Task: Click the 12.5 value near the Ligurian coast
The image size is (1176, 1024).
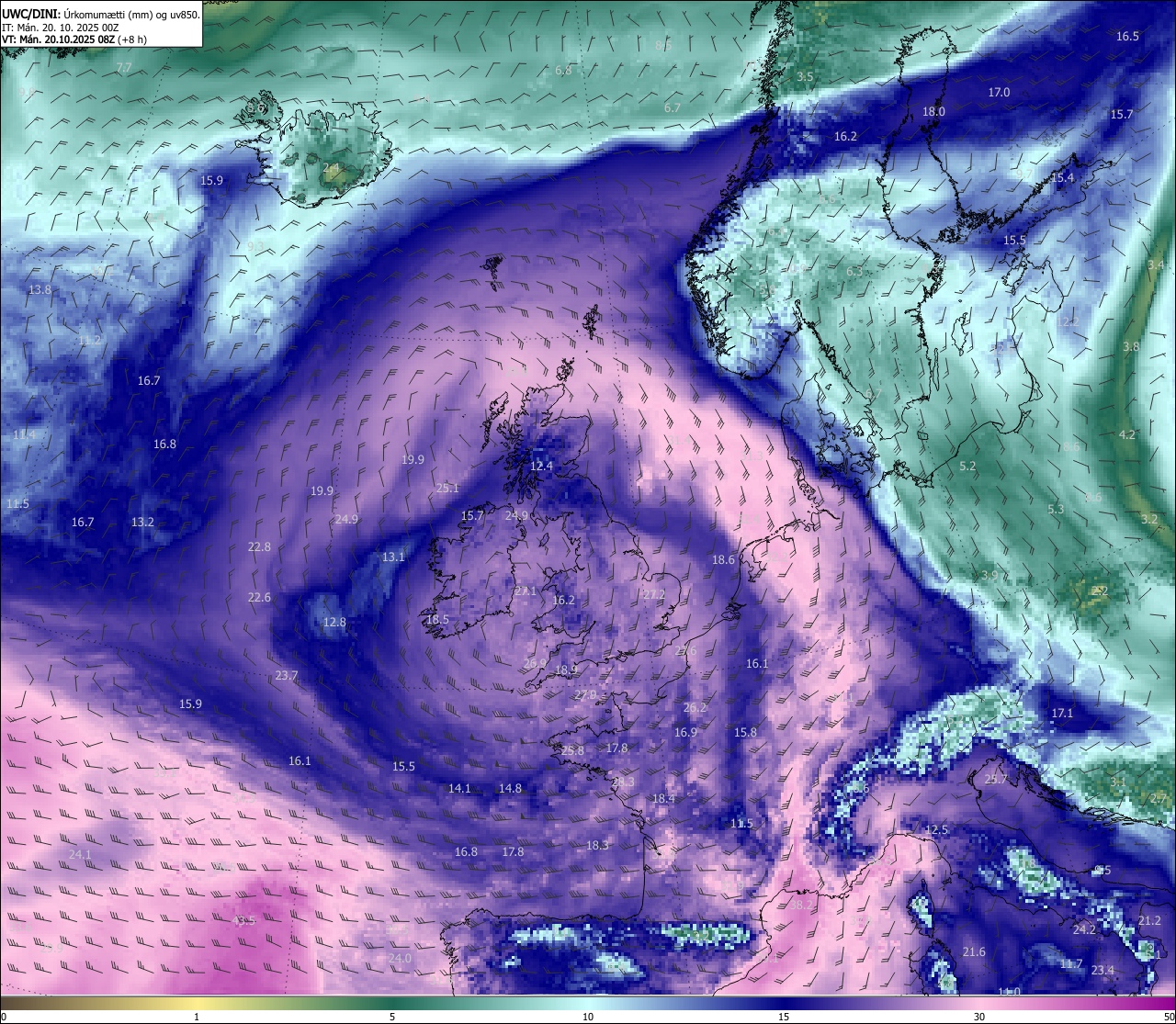Action: (936, 830)
